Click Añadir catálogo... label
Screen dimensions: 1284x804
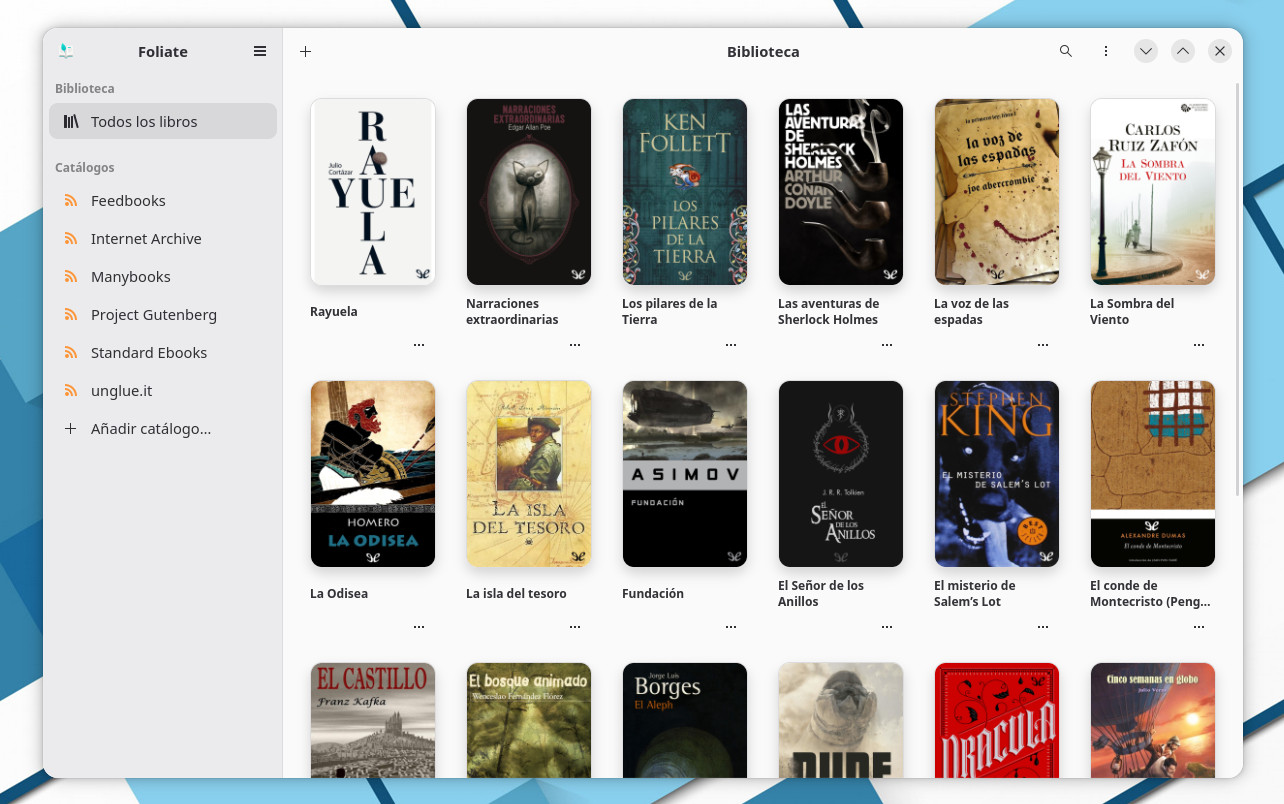[x=151, y=428]
